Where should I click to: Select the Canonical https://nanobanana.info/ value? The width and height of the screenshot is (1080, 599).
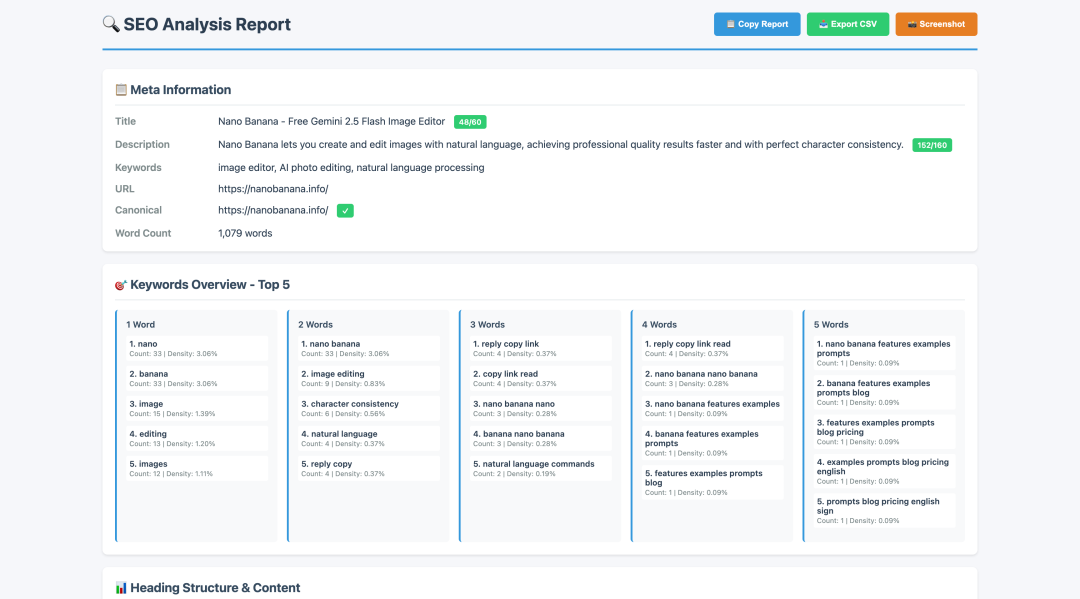pyautogui.click(x=273, y=210)
